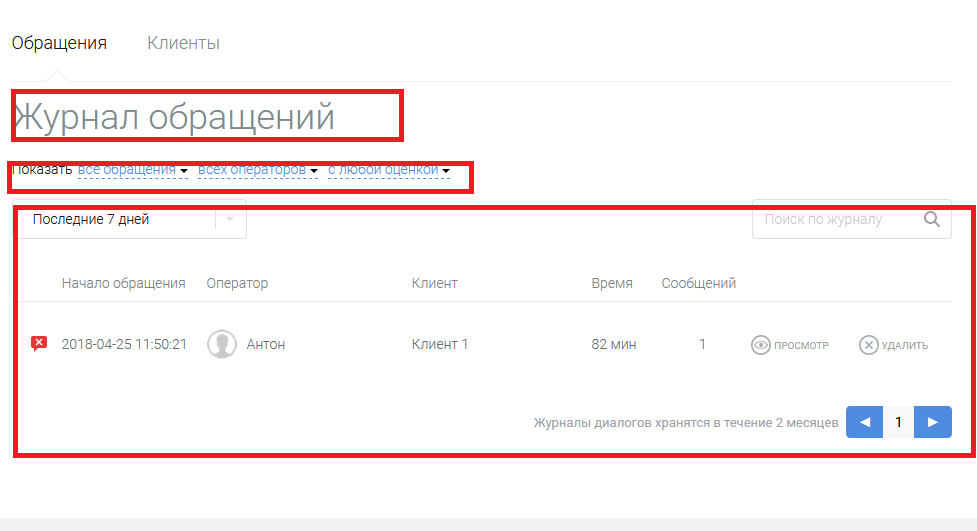Click the Поиск по журналу search field
Image resolution: width=977 pixels, height=531 pixels.
[x=852, y=219]
